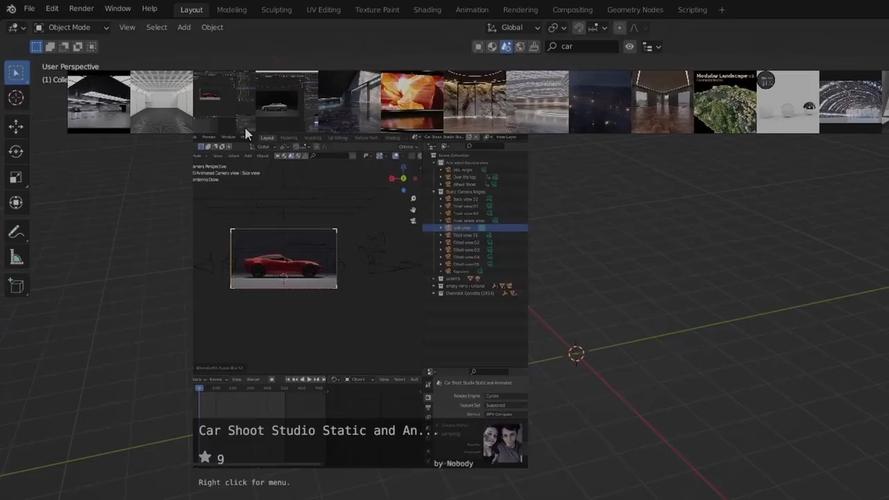Select the Select Box tool
The image size is (889, 500).
click(x=16, y=73)
